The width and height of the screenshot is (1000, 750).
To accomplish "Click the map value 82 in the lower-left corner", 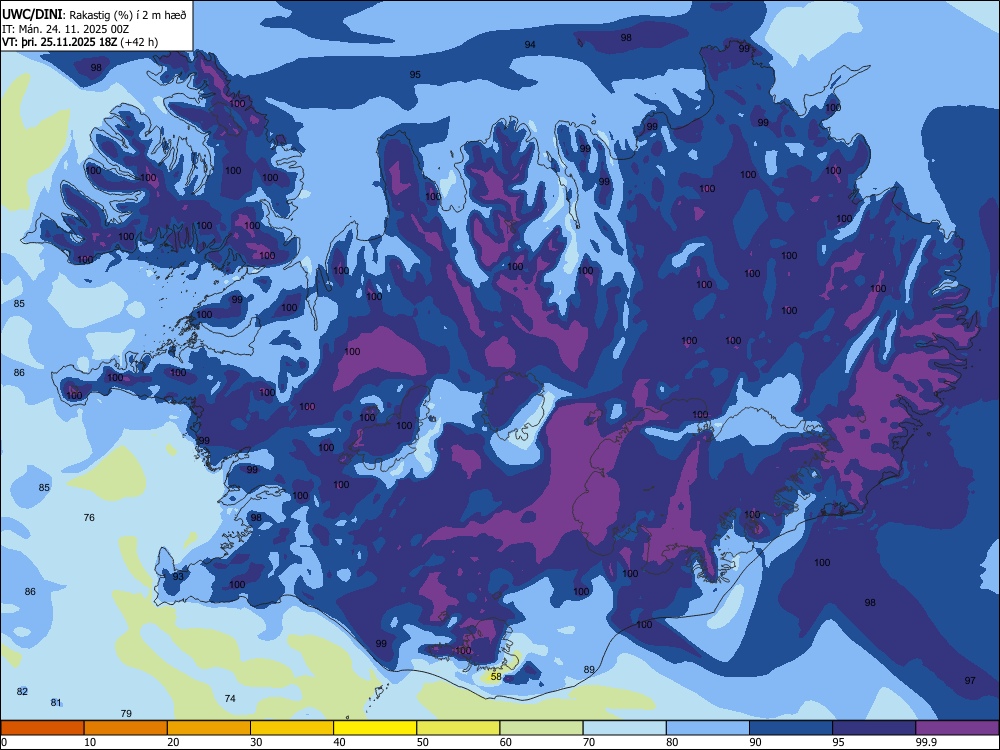I will (x=22, y=691).
